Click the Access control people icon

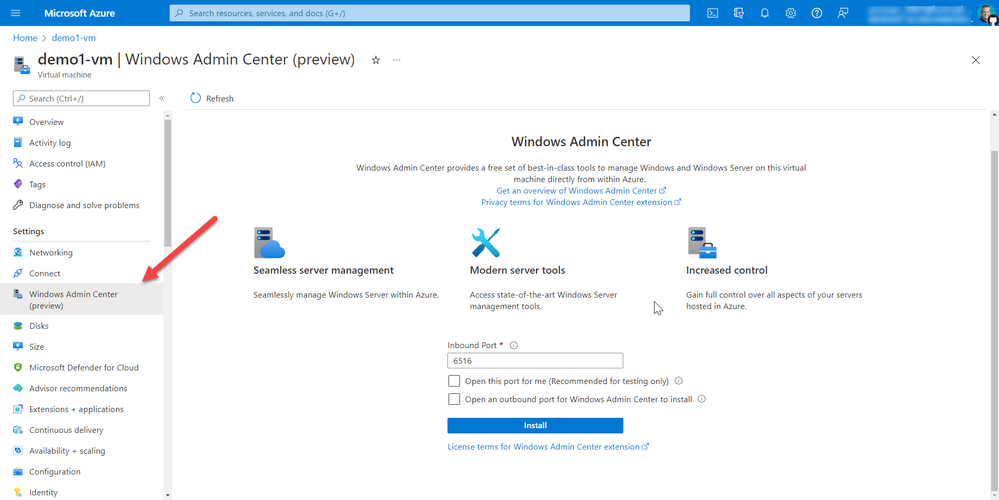(18, 164)
